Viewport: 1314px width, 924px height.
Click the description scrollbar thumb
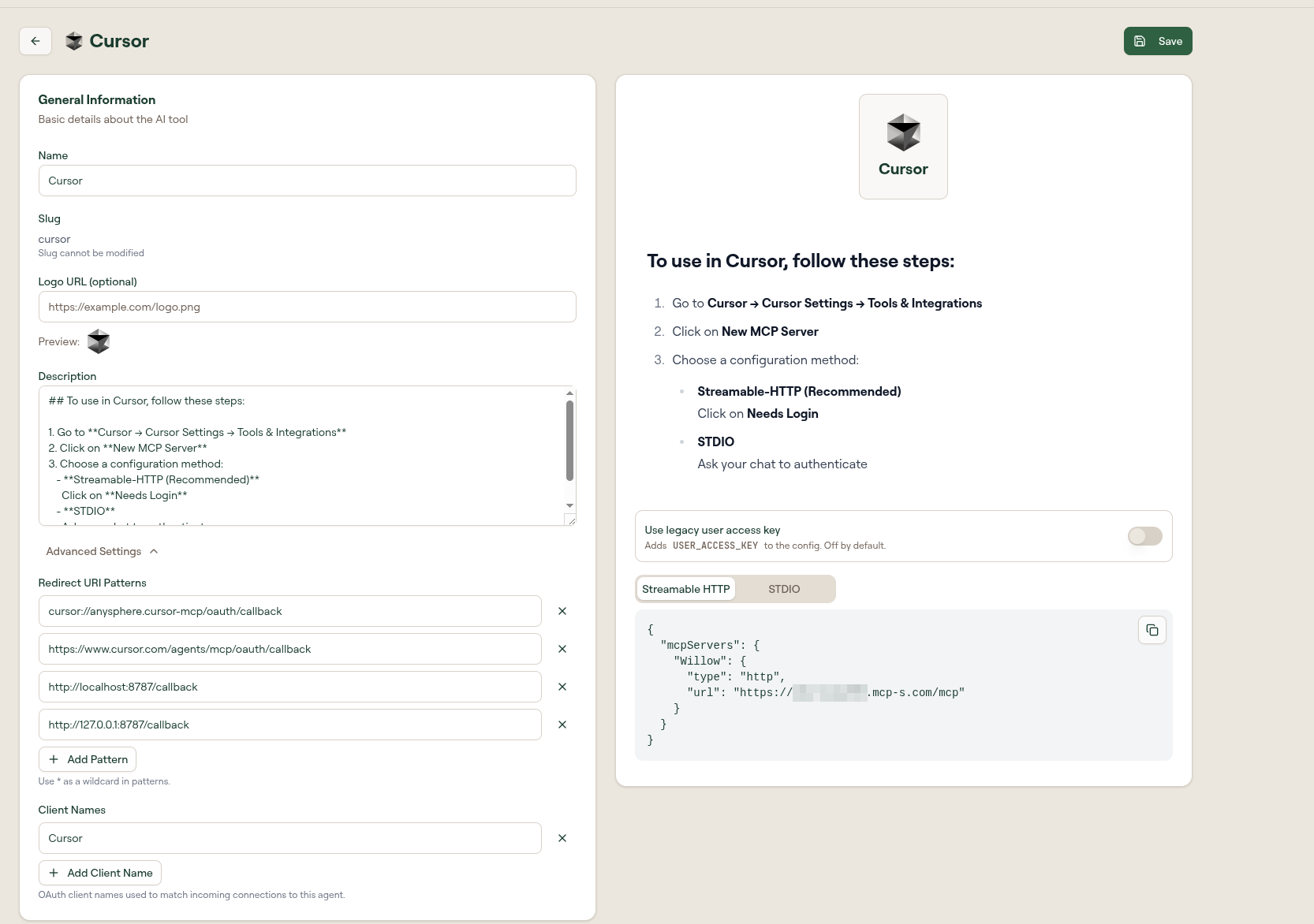[x=569, y=440]
